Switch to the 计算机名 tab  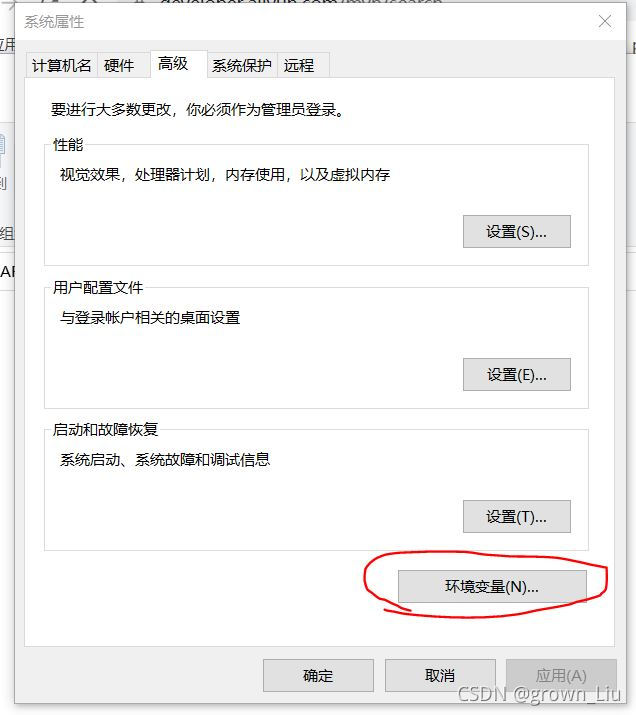click(61, 66)
